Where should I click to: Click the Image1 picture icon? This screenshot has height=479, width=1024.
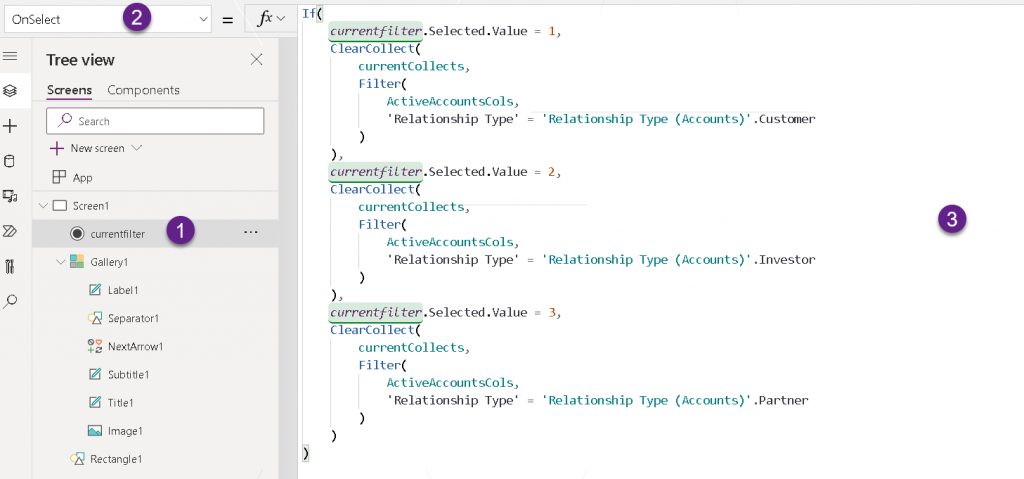[x=95, y=431]
